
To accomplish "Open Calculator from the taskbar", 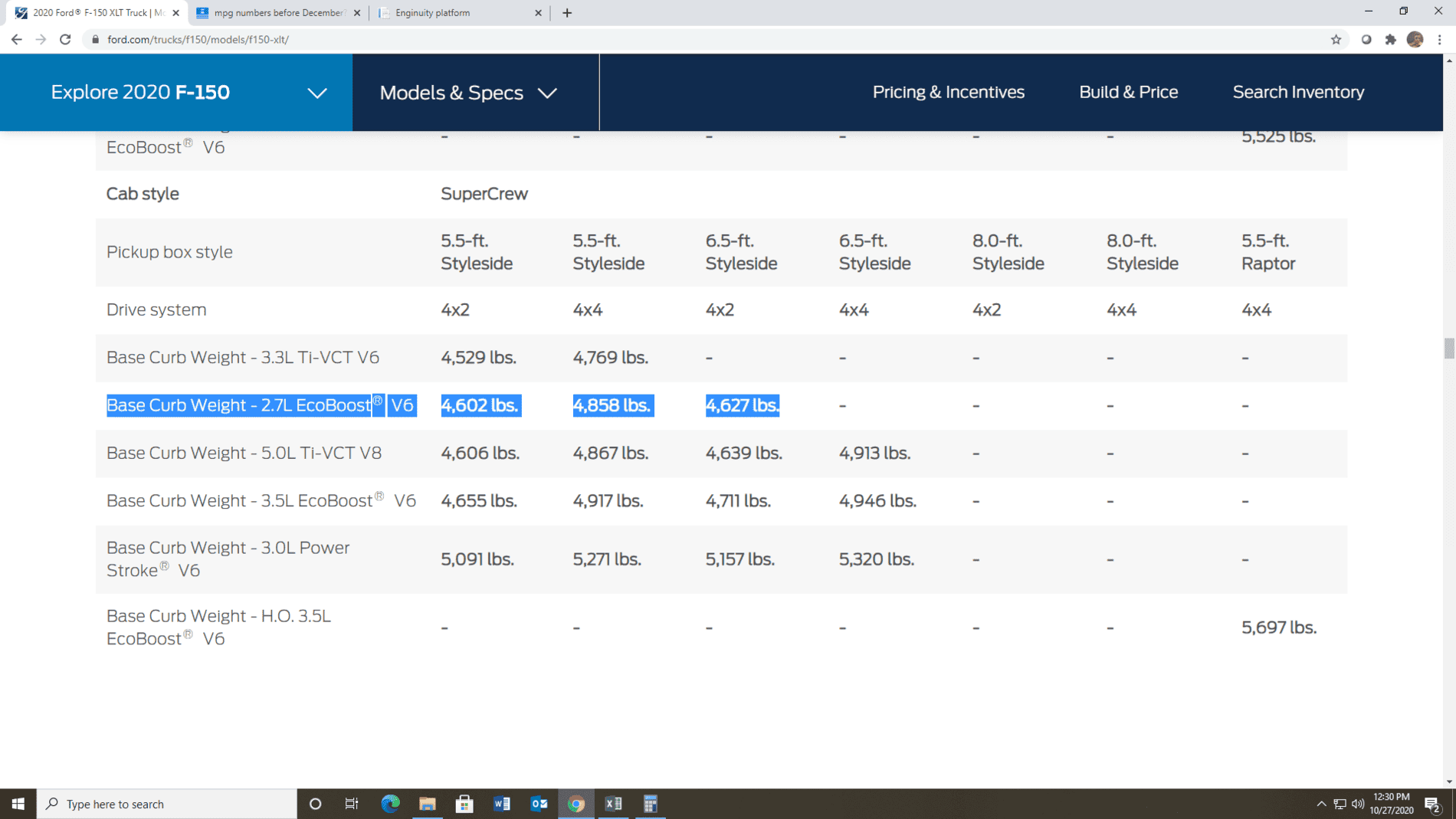I will [651, 804].
